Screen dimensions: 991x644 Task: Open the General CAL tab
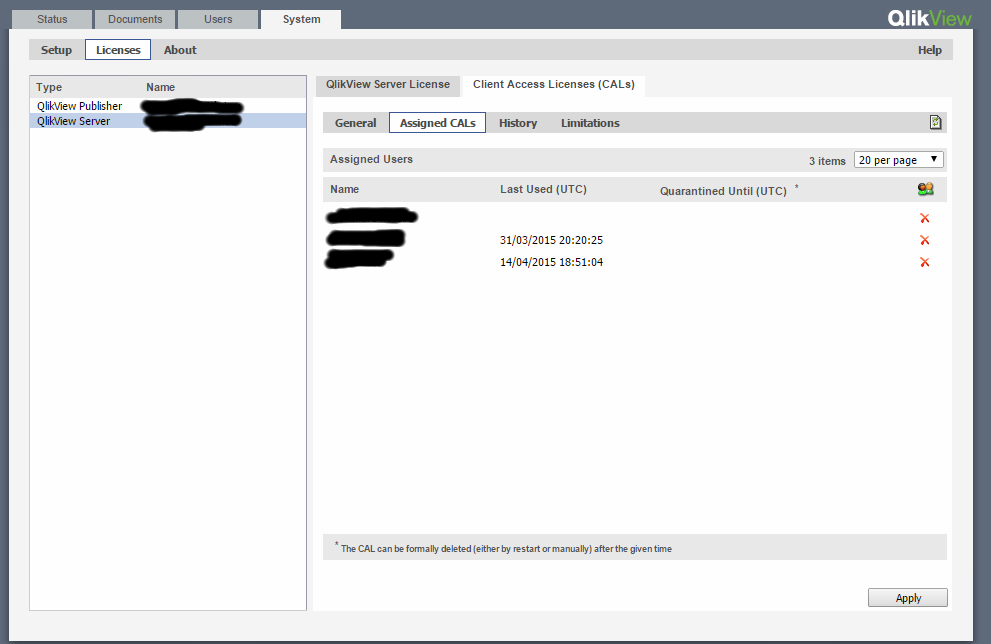coord(356,123)
